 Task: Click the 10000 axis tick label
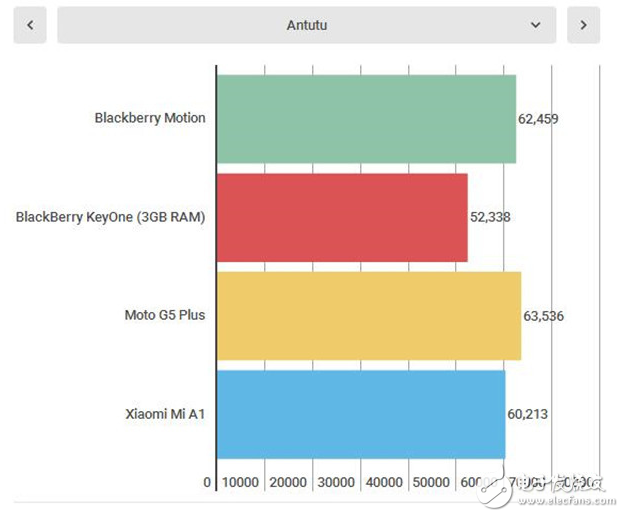(241, 482)
